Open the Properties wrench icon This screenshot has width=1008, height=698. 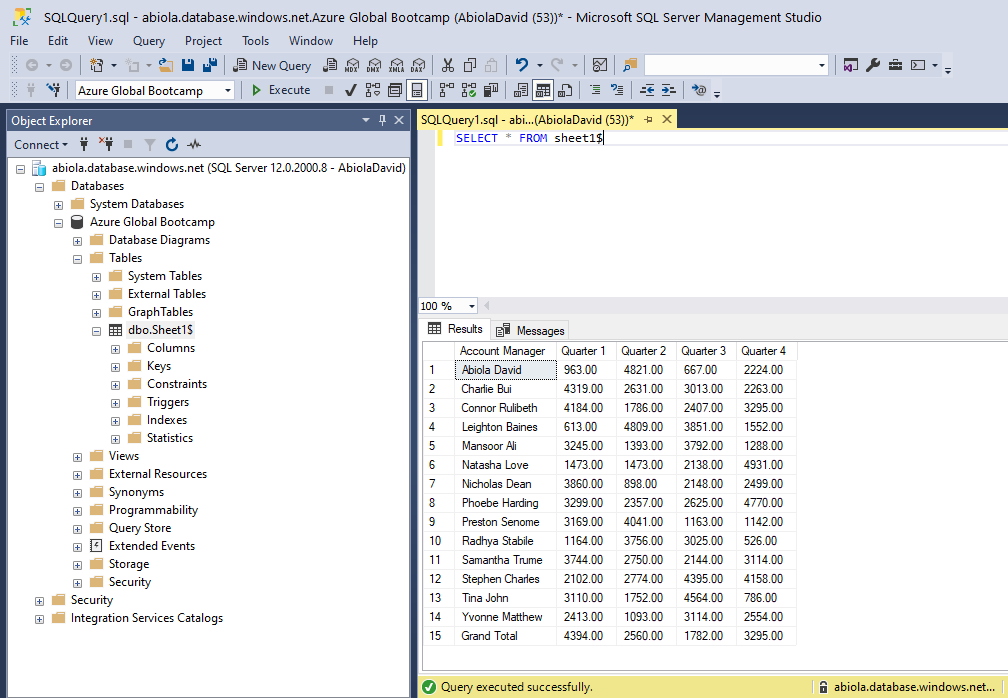[872, 65]
